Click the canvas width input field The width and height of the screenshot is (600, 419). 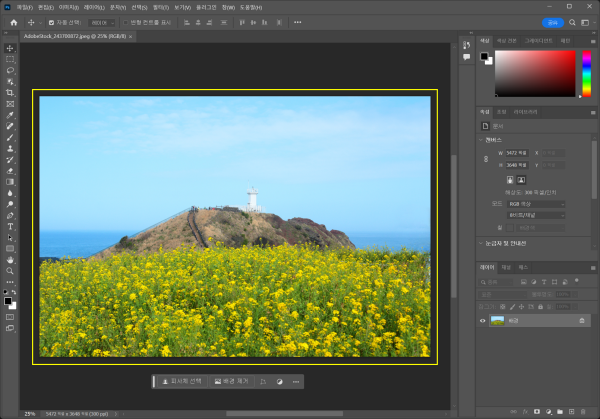click(x=516, y=152)
